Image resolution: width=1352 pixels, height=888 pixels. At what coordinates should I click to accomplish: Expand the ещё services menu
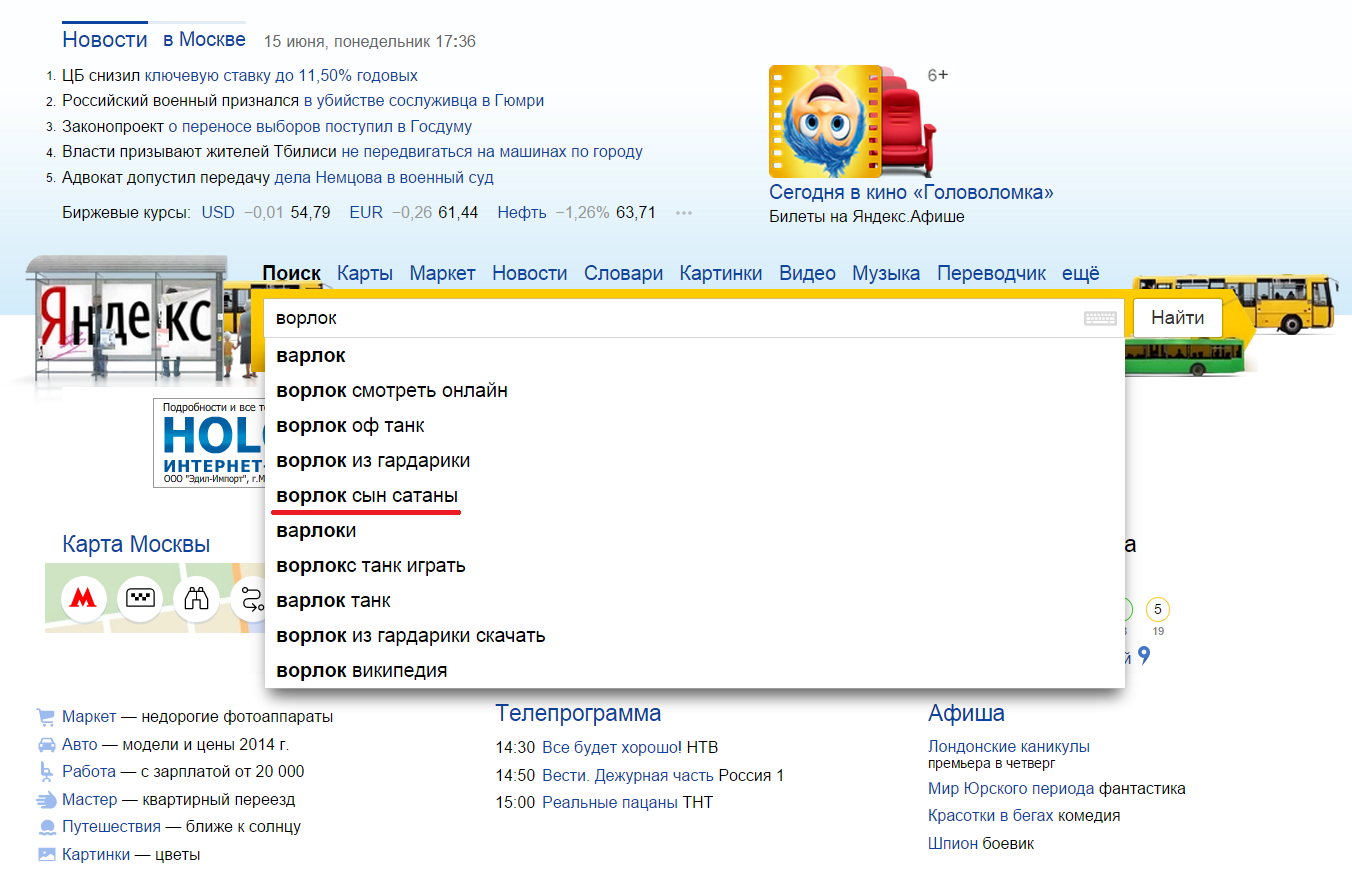point(1080,273)
